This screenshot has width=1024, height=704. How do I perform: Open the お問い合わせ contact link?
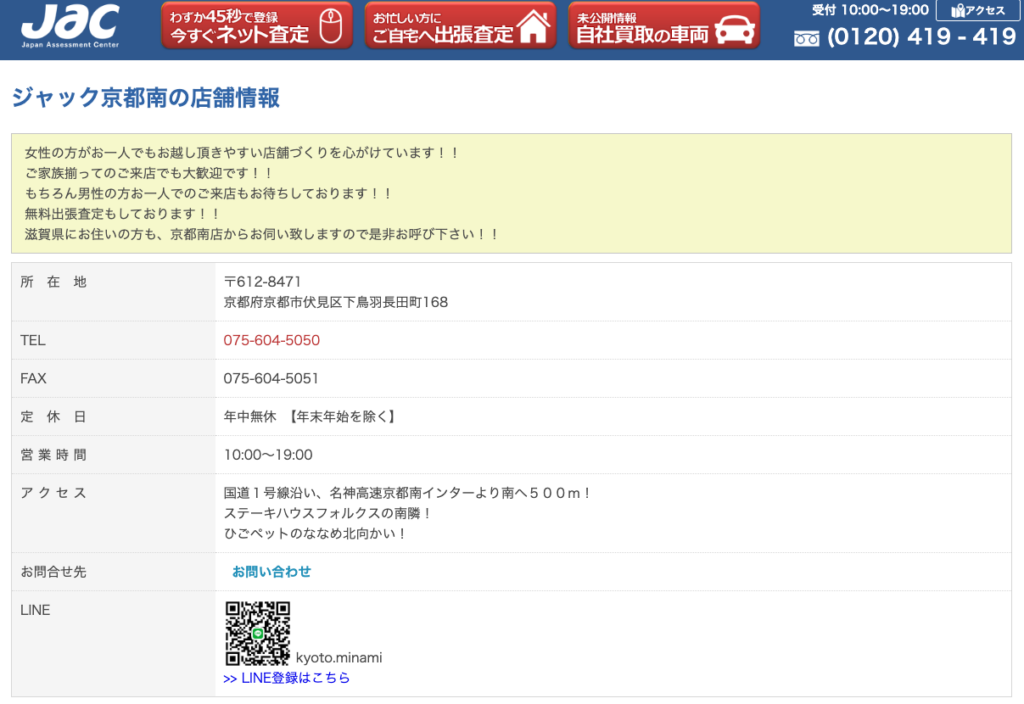[271, 572]
